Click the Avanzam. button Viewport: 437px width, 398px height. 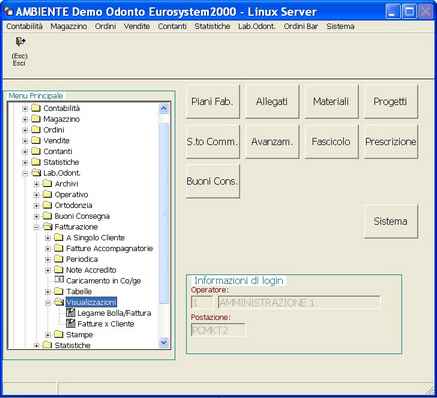coord(272,141)
